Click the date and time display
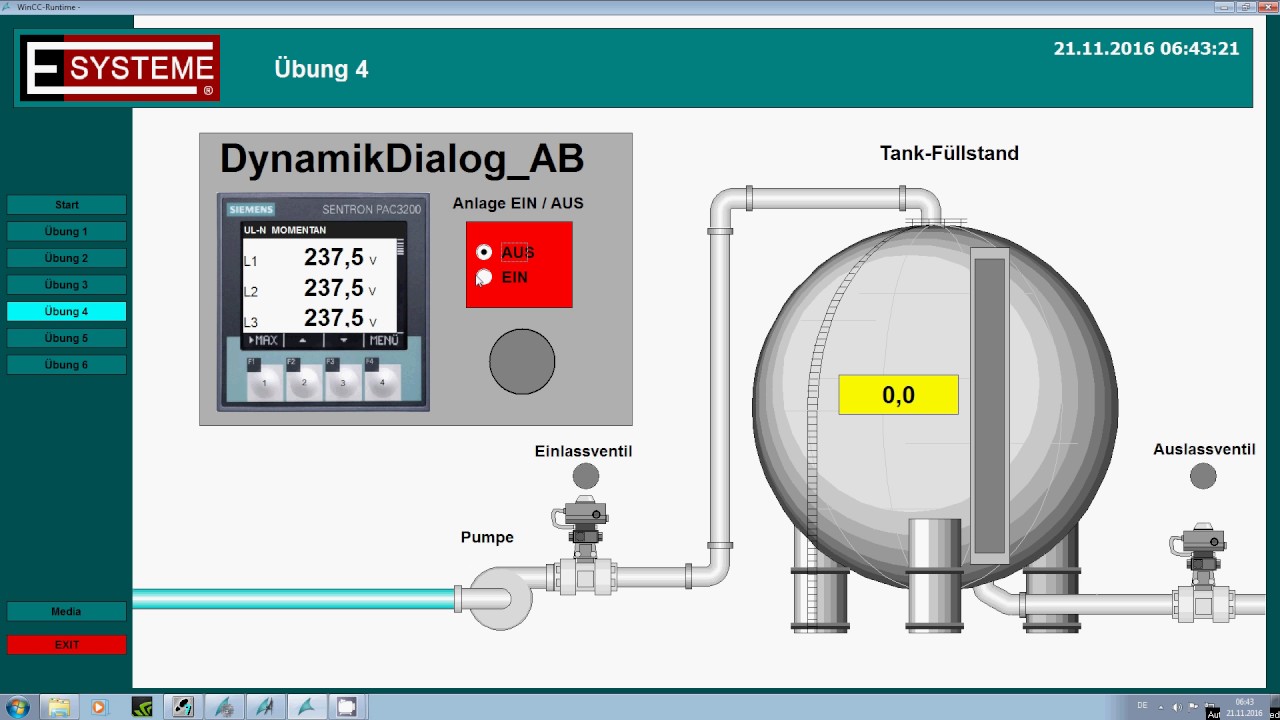Viewport: 1280px width, 720px height. (1146, 49)
